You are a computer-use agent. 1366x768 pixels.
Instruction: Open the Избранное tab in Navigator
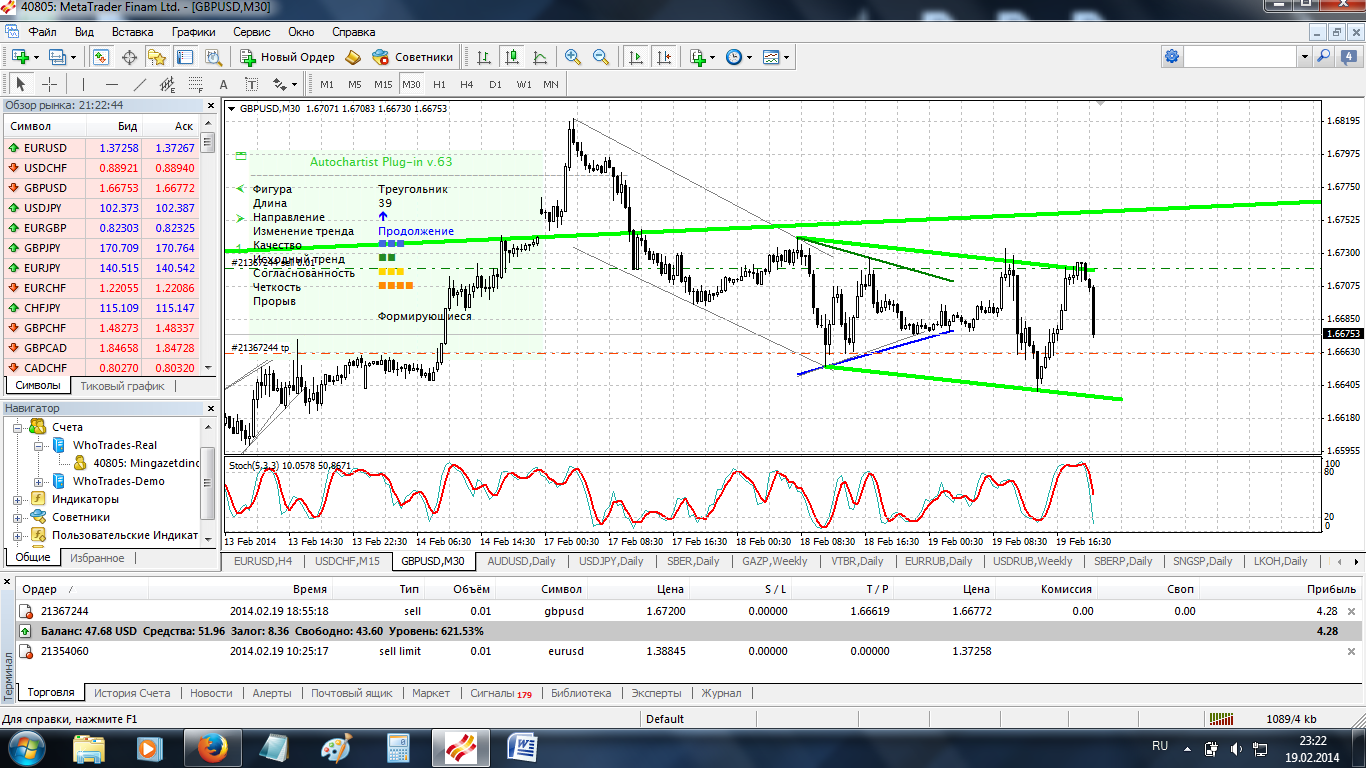click(97, 558)
